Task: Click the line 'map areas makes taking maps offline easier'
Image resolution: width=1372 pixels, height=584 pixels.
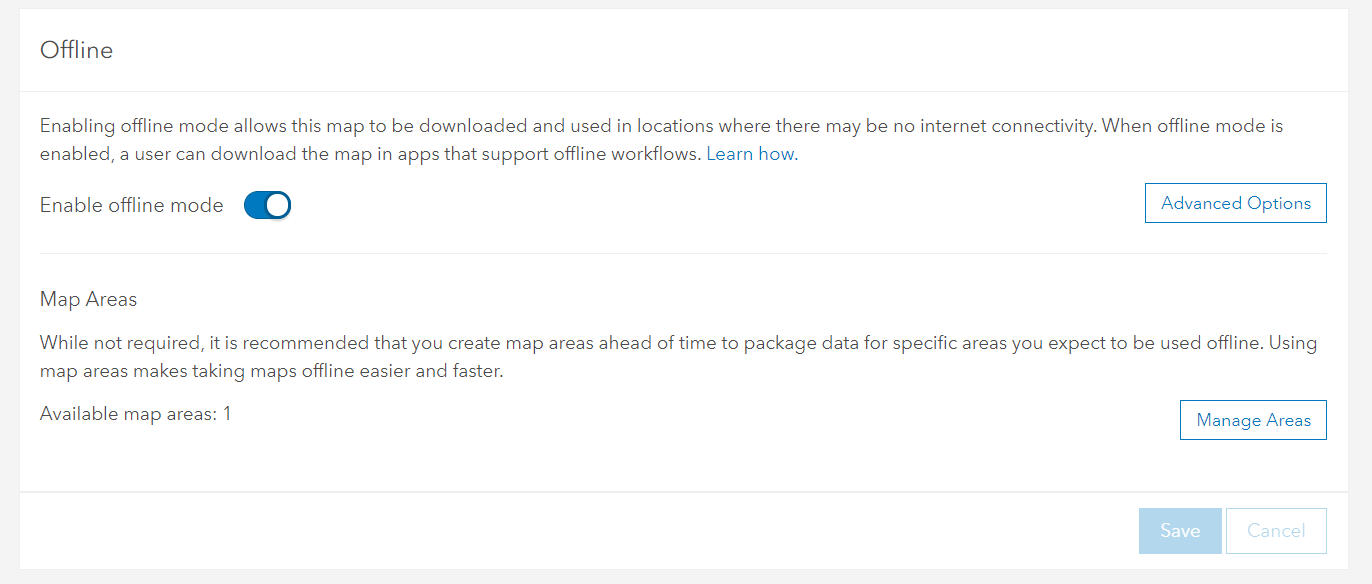Action: pos(270,371)
